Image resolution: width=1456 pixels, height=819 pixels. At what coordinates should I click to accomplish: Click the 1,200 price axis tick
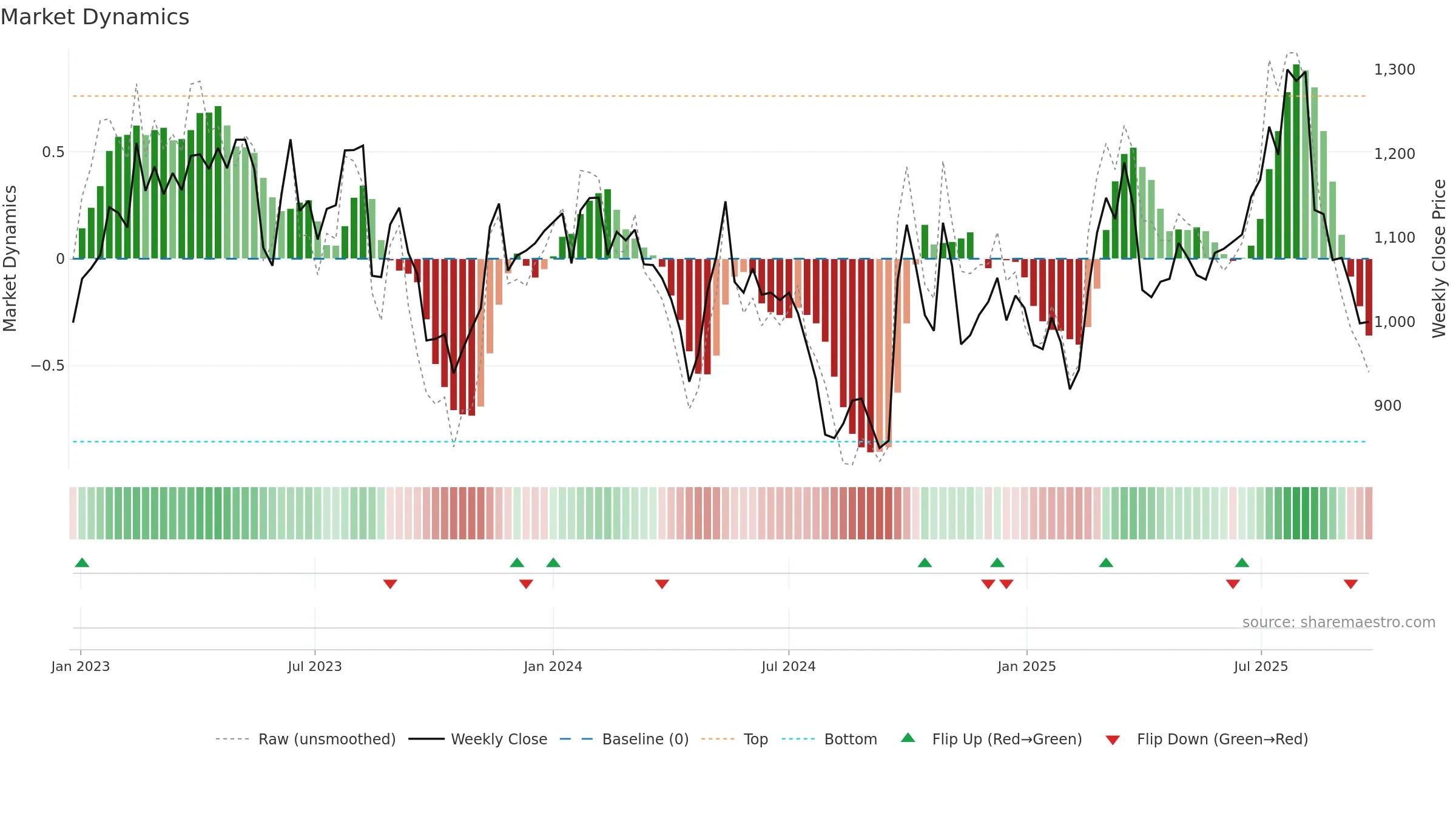tap(1395, 154)
